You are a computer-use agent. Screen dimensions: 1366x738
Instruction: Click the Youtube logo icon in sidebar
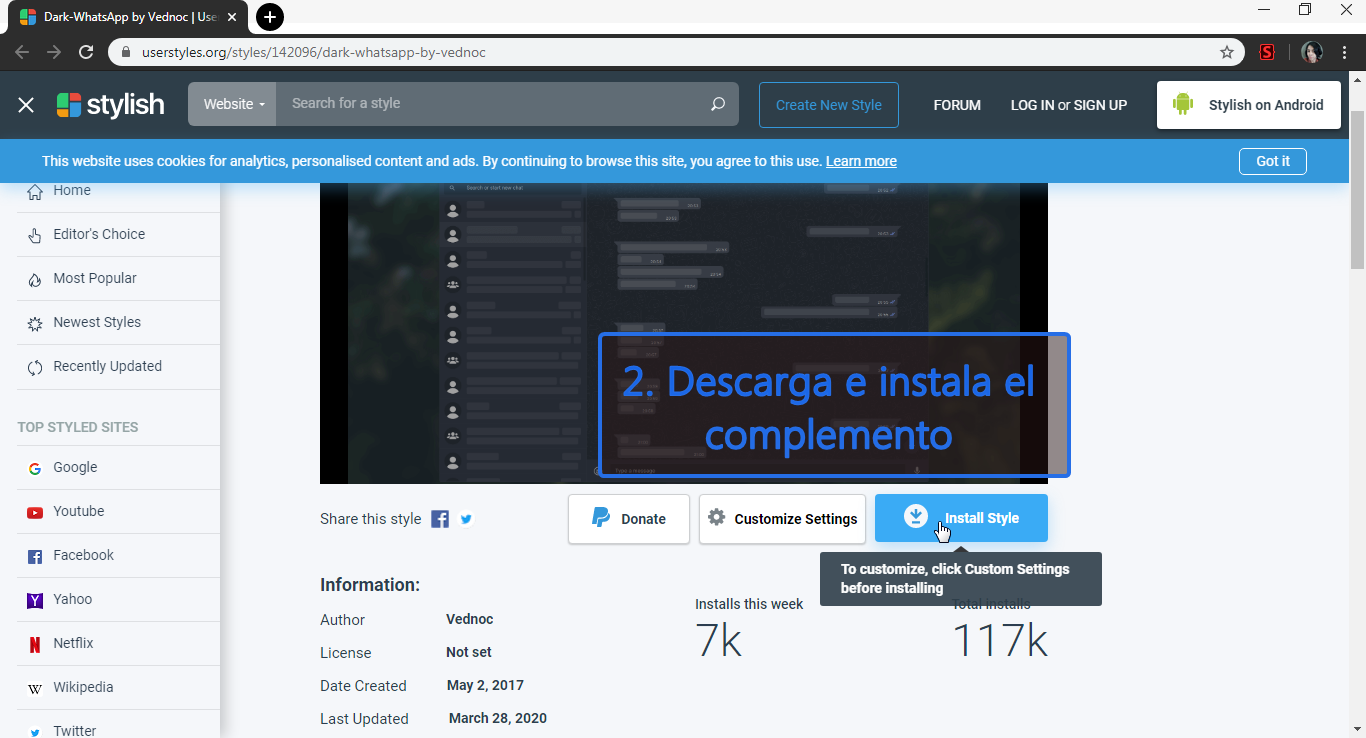tap(35, 512)
